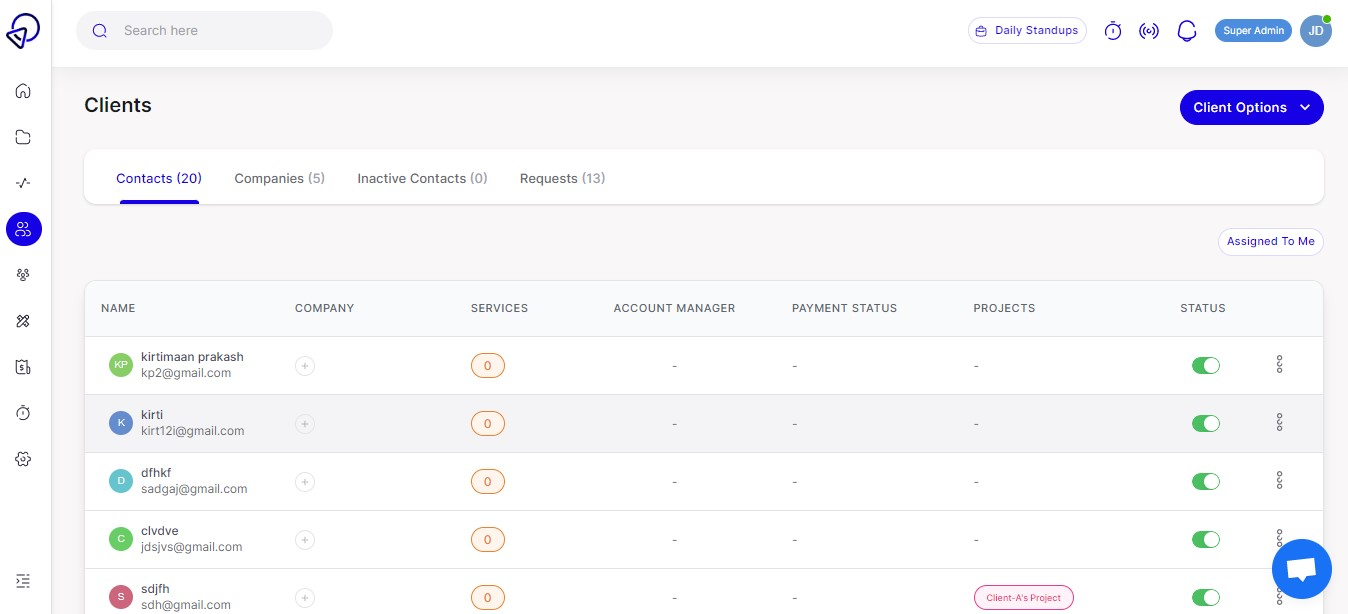The width and height of the screenshot is (1348, 614).
Task: Open the billing invoice icon in sidebar
Action: coord(23,367)
